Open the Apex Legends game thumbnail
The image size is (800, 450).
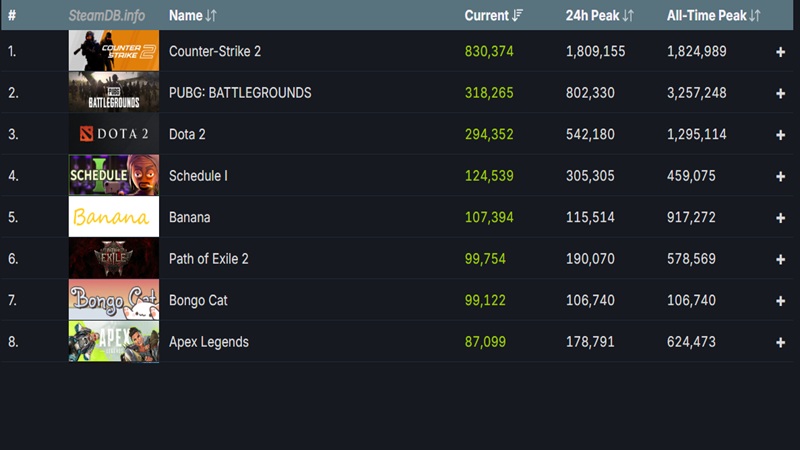pyautogui.click(x=113, y=342)
